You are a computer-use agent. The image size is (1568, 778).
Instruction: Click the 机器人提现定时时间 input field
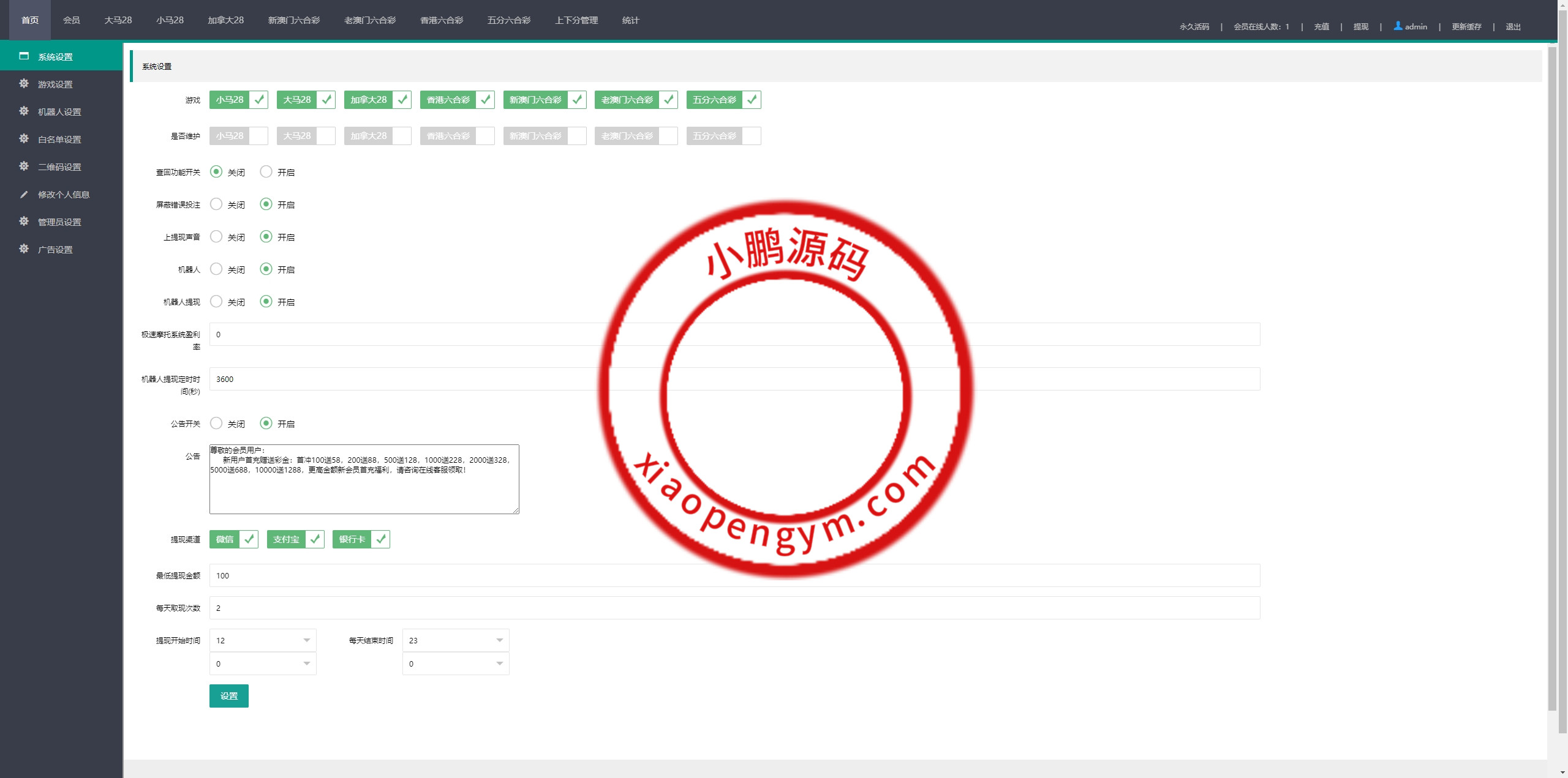tap(734, 379)
